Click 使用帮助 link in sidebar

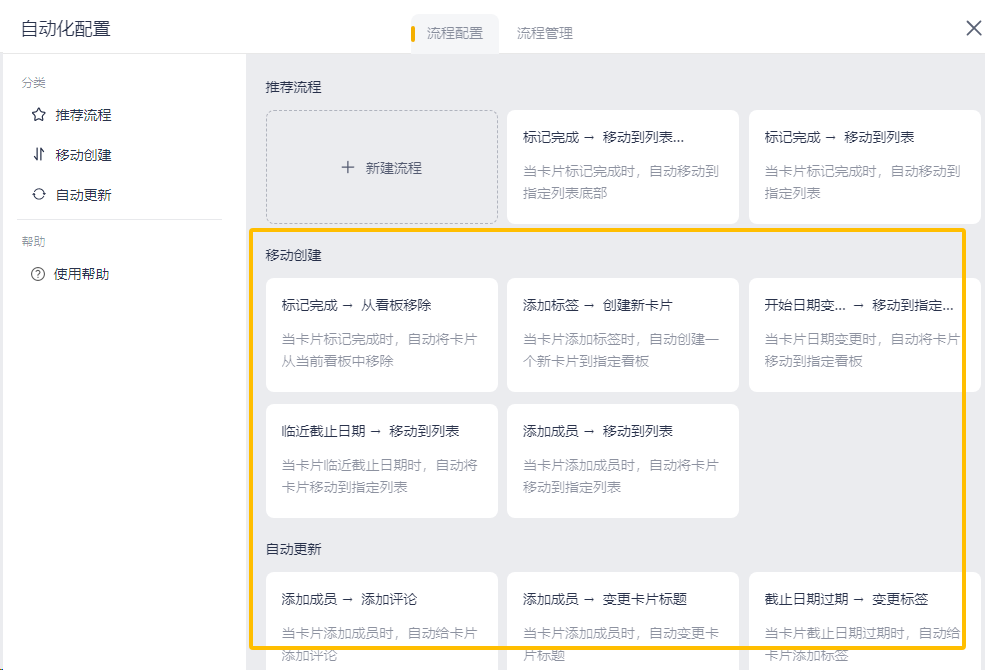click(82, 275)
